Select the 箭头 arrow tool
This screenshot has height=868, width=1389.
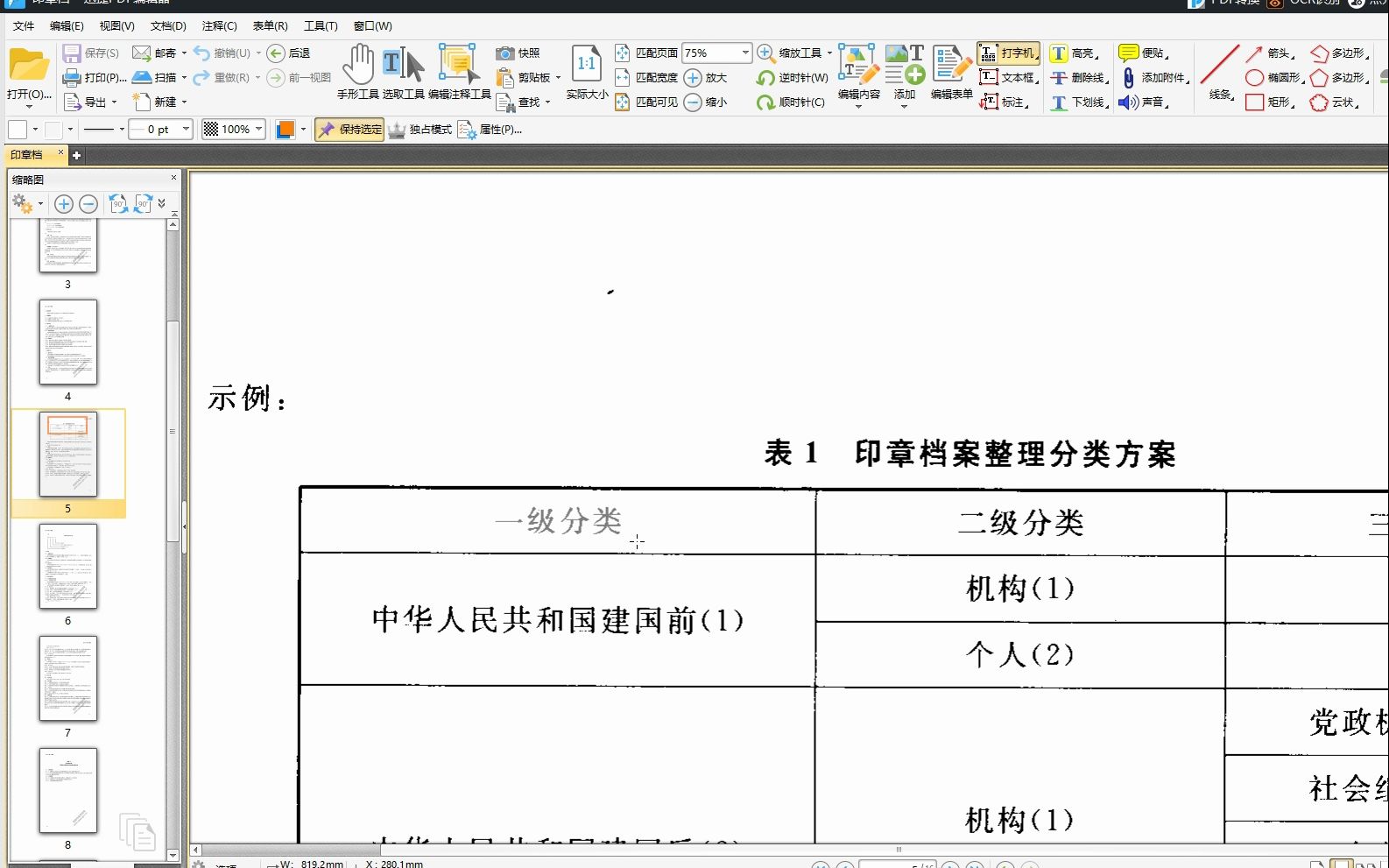pos(1270,53)
